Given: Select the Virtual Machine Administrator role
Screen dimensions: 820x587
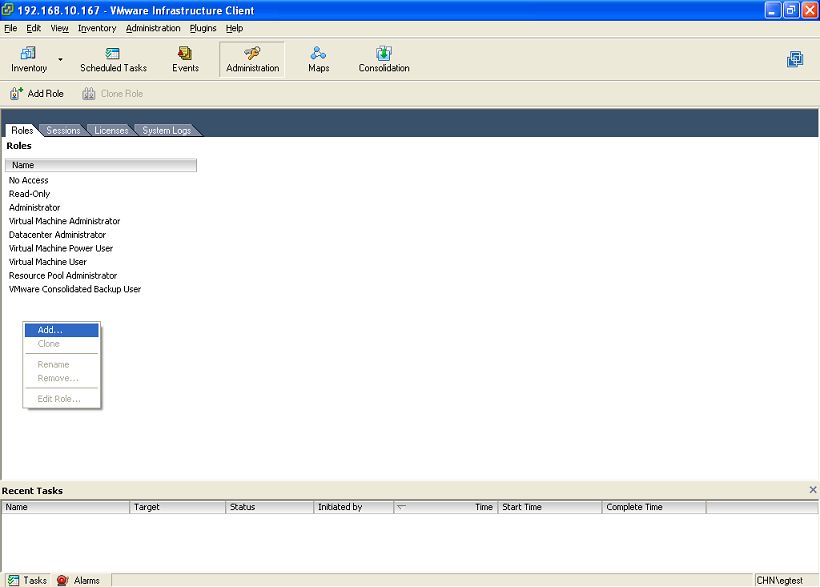Looking at the screenshot, I should (x=64, y=221).
